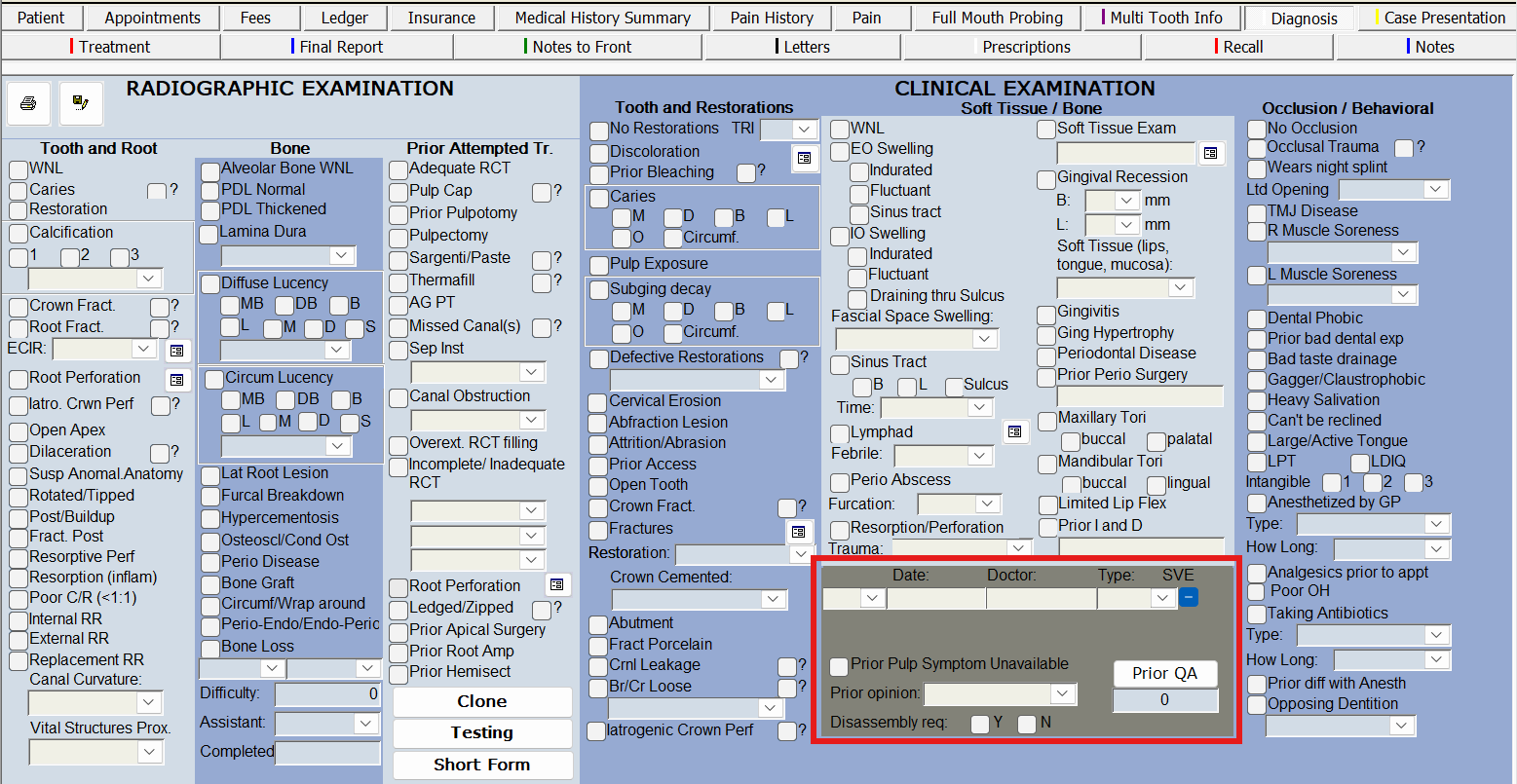This screenshot has width=1517, height=784.
Task: Click the Difficulty value field
Action: (x=327, y=694)
